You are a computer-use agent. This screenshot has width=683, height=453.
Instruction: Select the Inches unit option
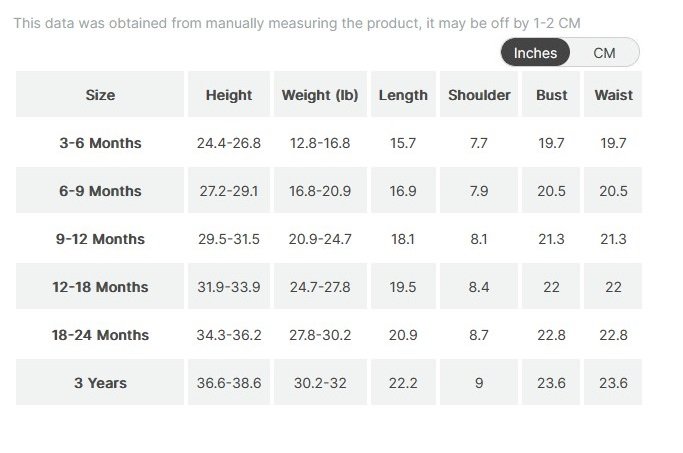[x=535, y=53]
